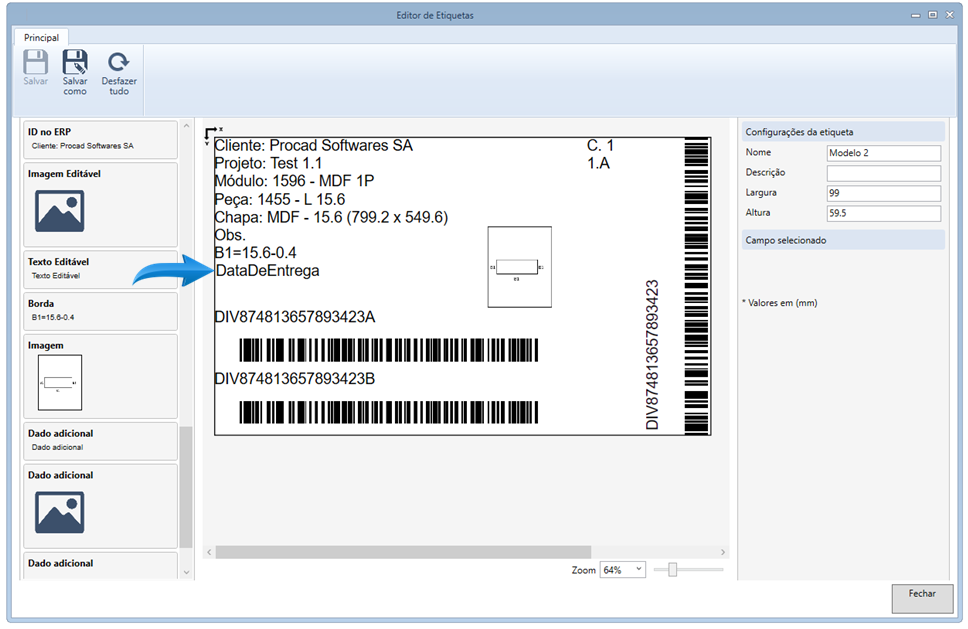Open the Principal ribbon tab

coord(41,37)
